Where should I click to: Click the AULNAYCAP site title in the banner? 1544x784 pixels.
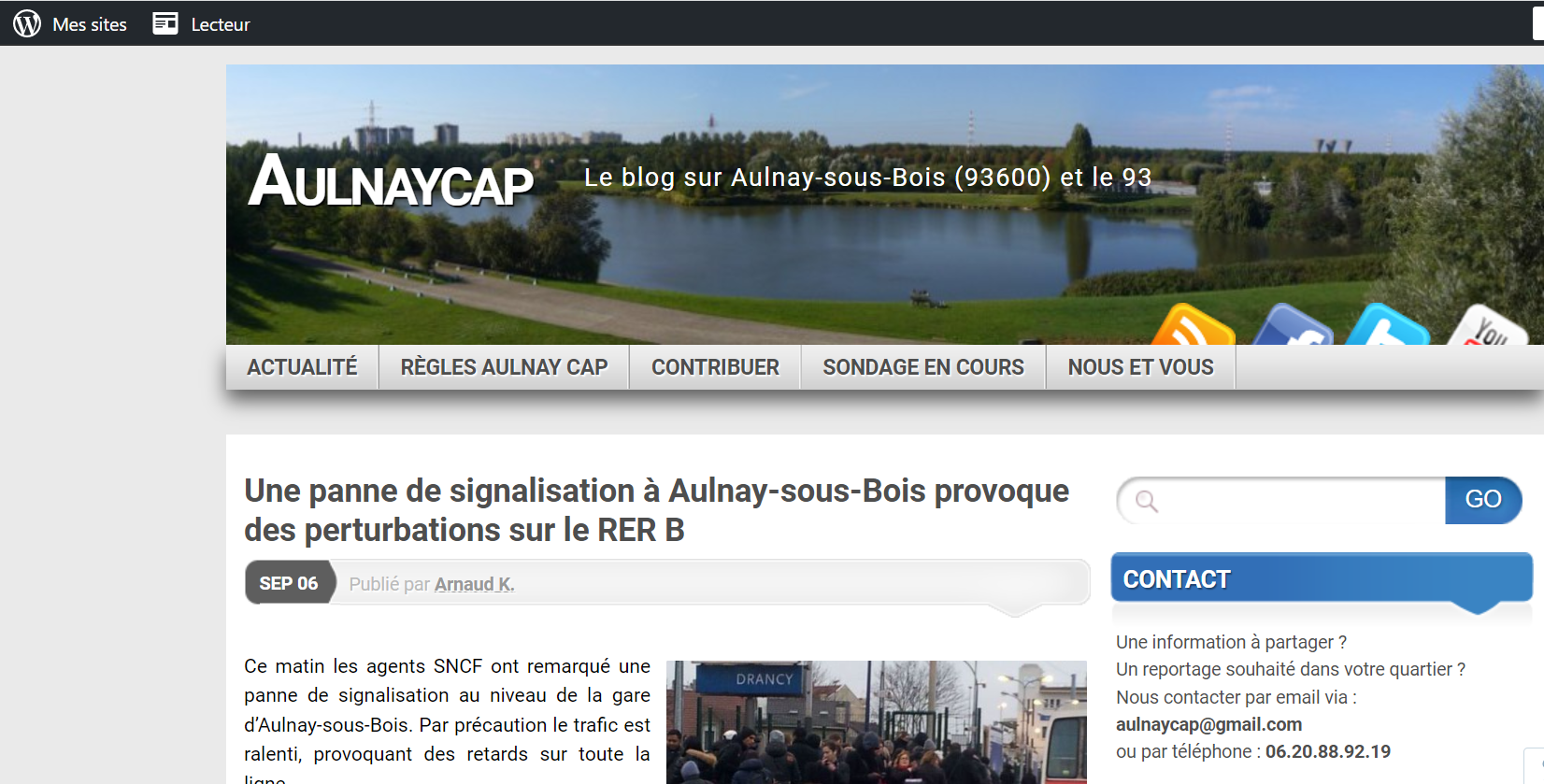click(x=391, y=181)
